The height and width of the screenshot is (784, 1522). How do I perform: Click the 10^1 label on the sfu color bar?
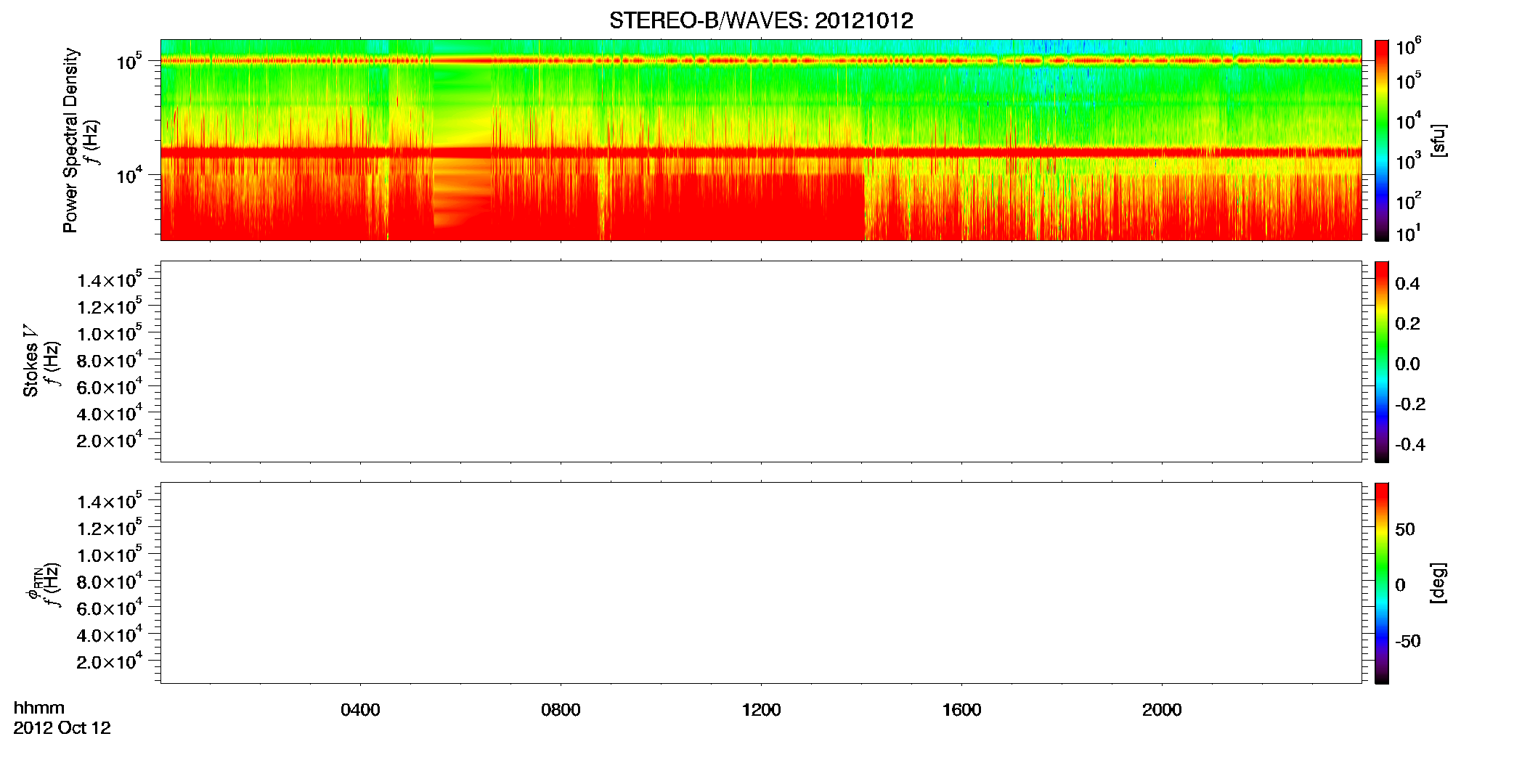[x=1408, y=234]
